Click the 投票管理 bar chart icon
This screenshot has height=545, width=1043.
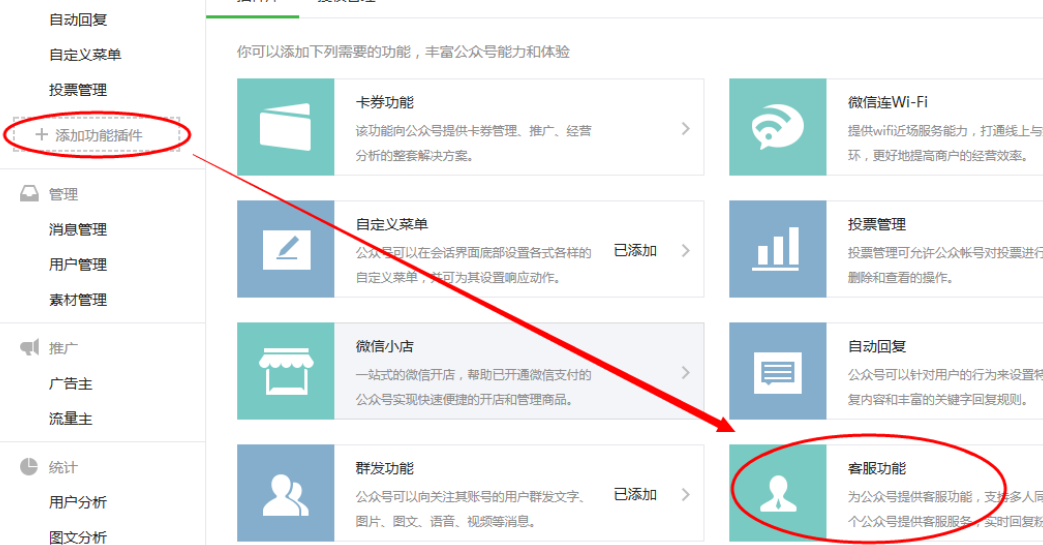(778, 249)
